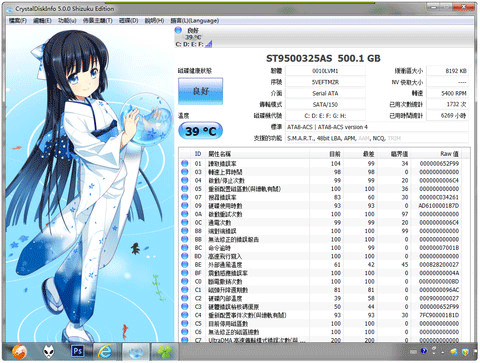Click the status orb for attribute 0A
The image size is (480, 363).
[184, 214]
